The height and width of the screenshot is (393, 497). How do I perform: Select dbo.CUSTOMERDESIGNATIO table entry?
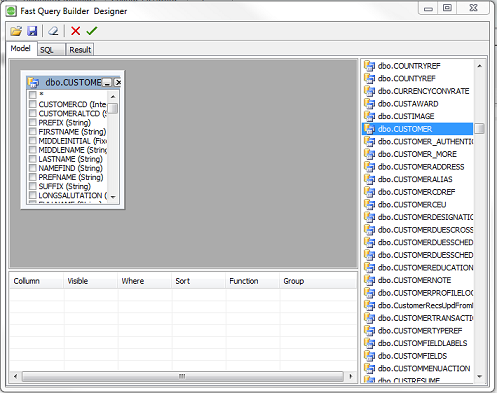pyautogui.click(x=418, y=217)
